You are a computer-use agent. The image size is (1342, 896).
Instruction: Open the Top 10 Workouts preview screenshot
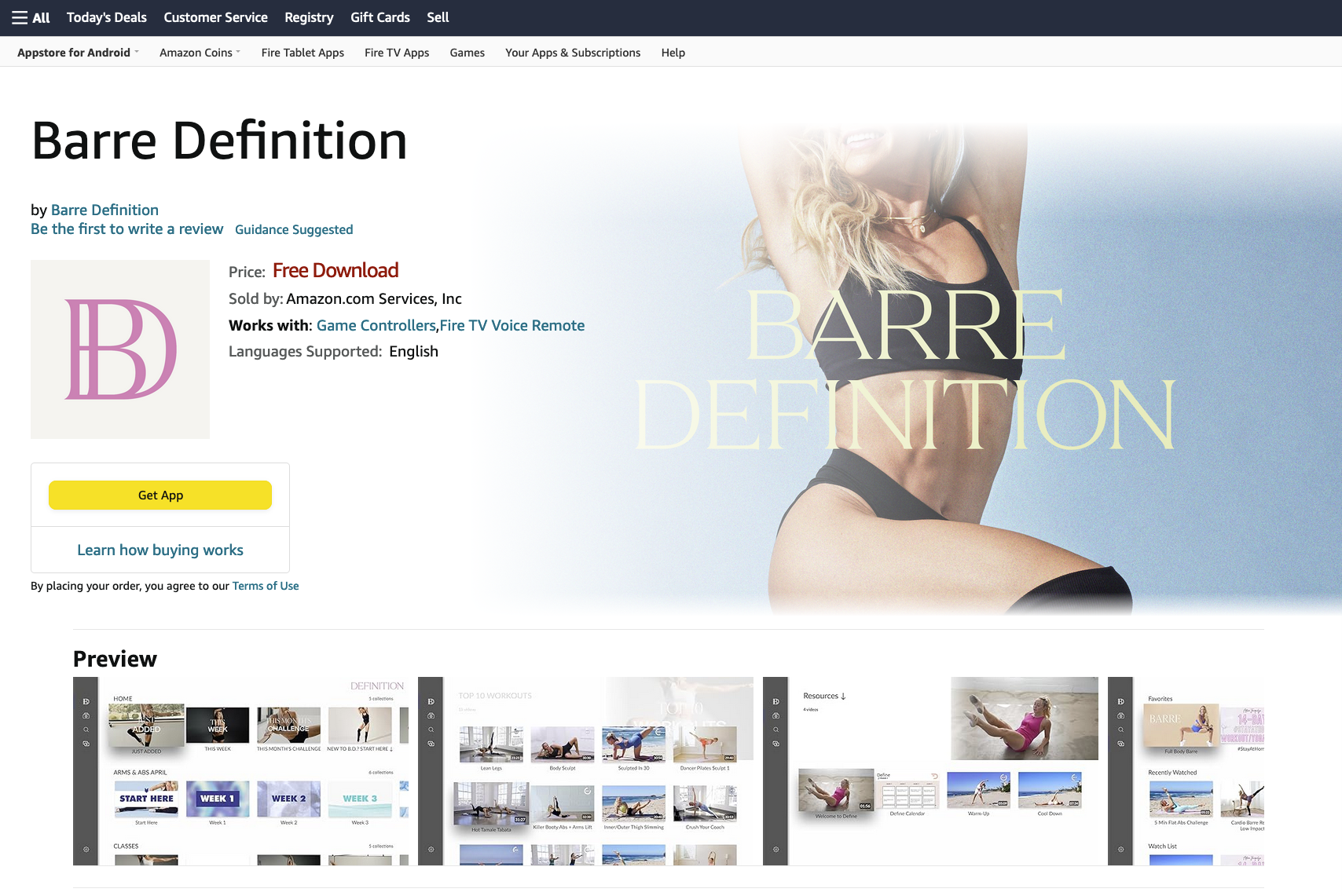point(586,771)
